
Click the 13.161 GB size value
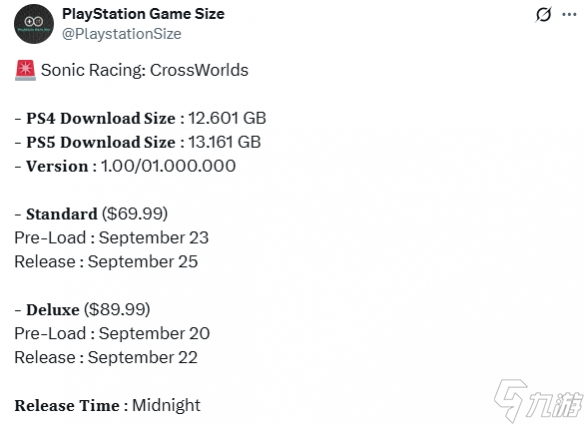click(x=225, y=142)
